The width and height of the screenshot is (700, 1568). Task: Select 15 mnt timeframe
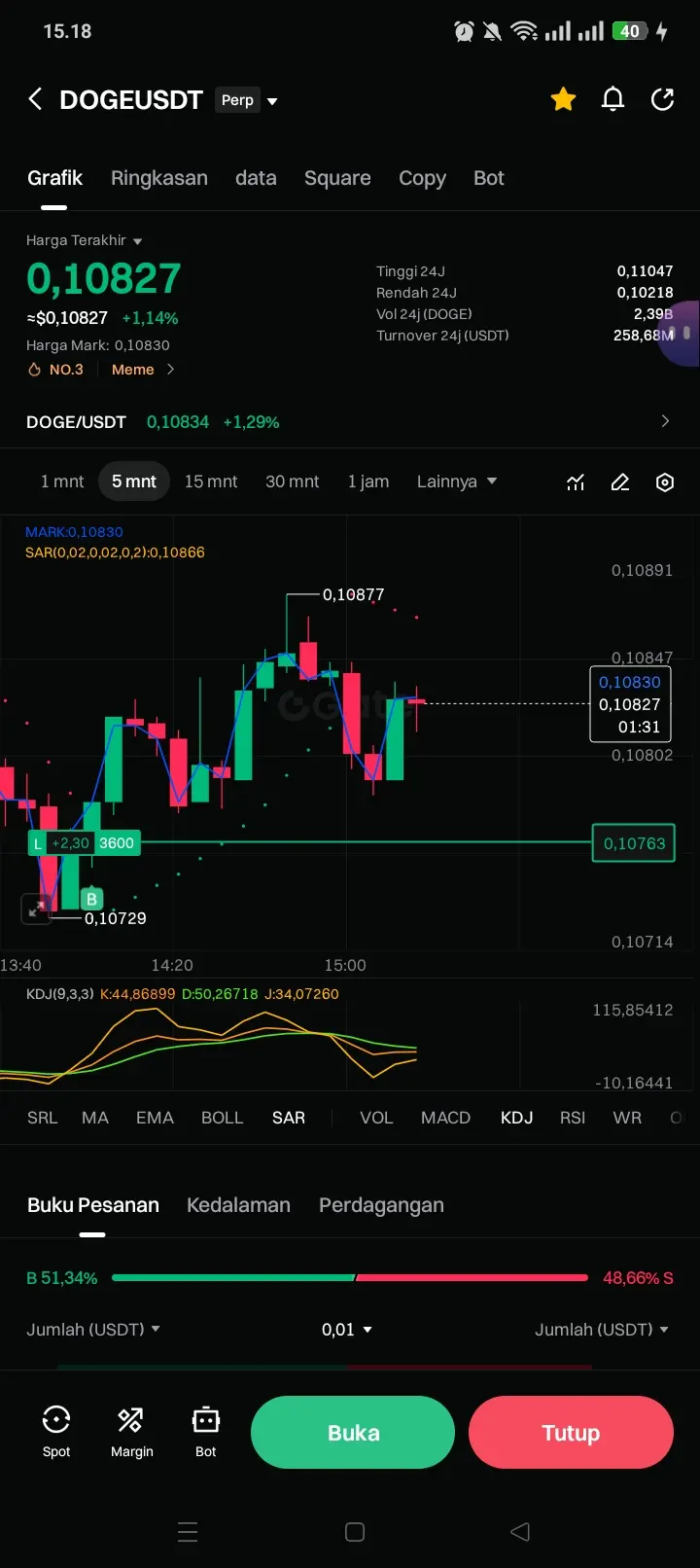tap(211, 481)
